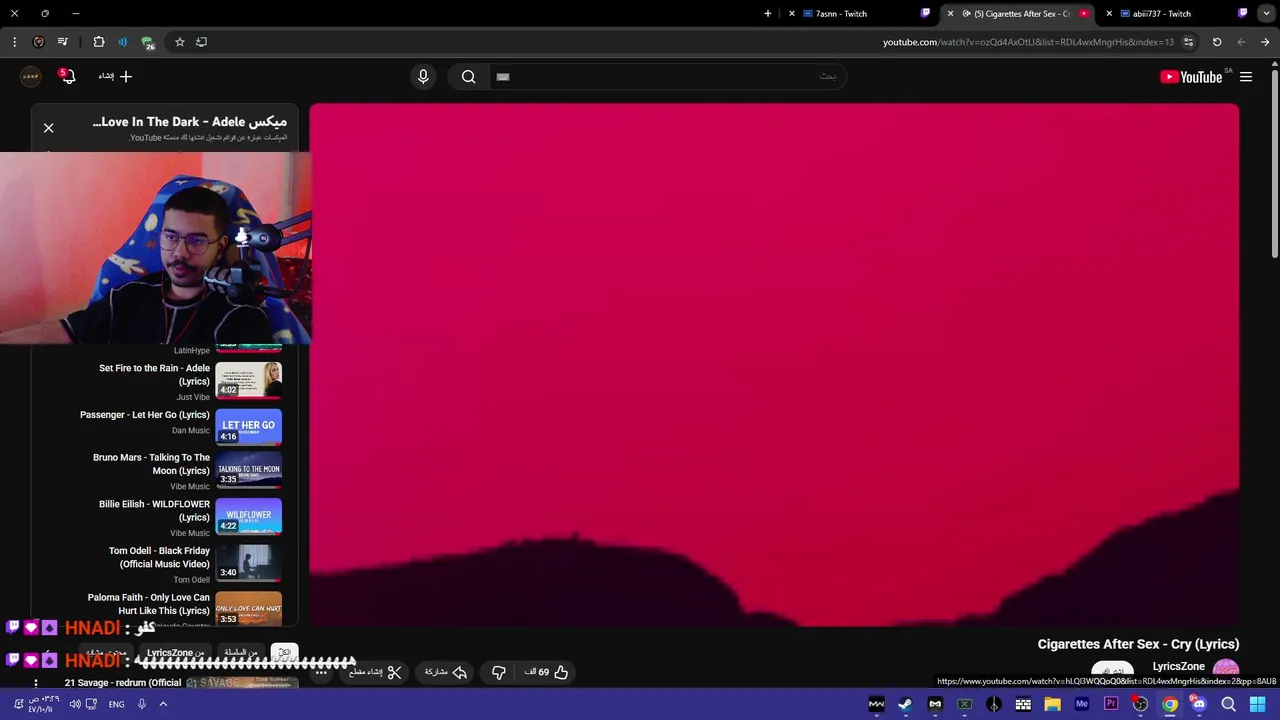
Task: Select the highlighted white filter chip
Action: 284,653
